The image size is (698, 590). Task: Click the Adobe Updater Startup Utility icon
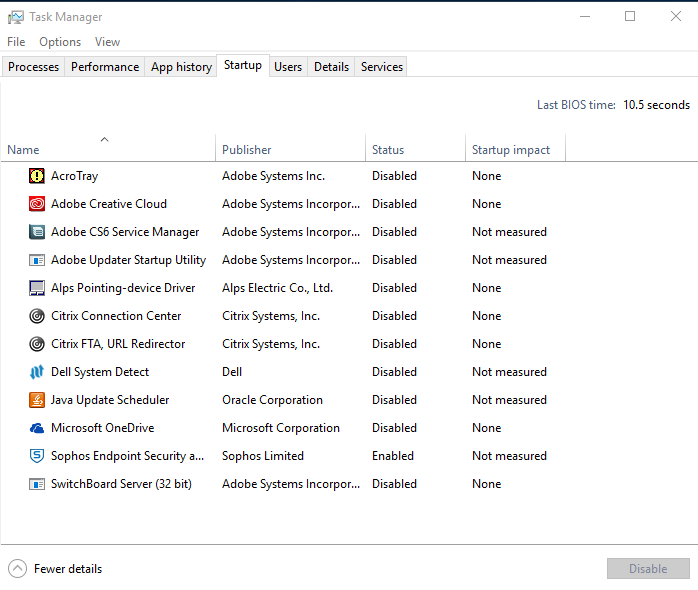pos(37,260)
